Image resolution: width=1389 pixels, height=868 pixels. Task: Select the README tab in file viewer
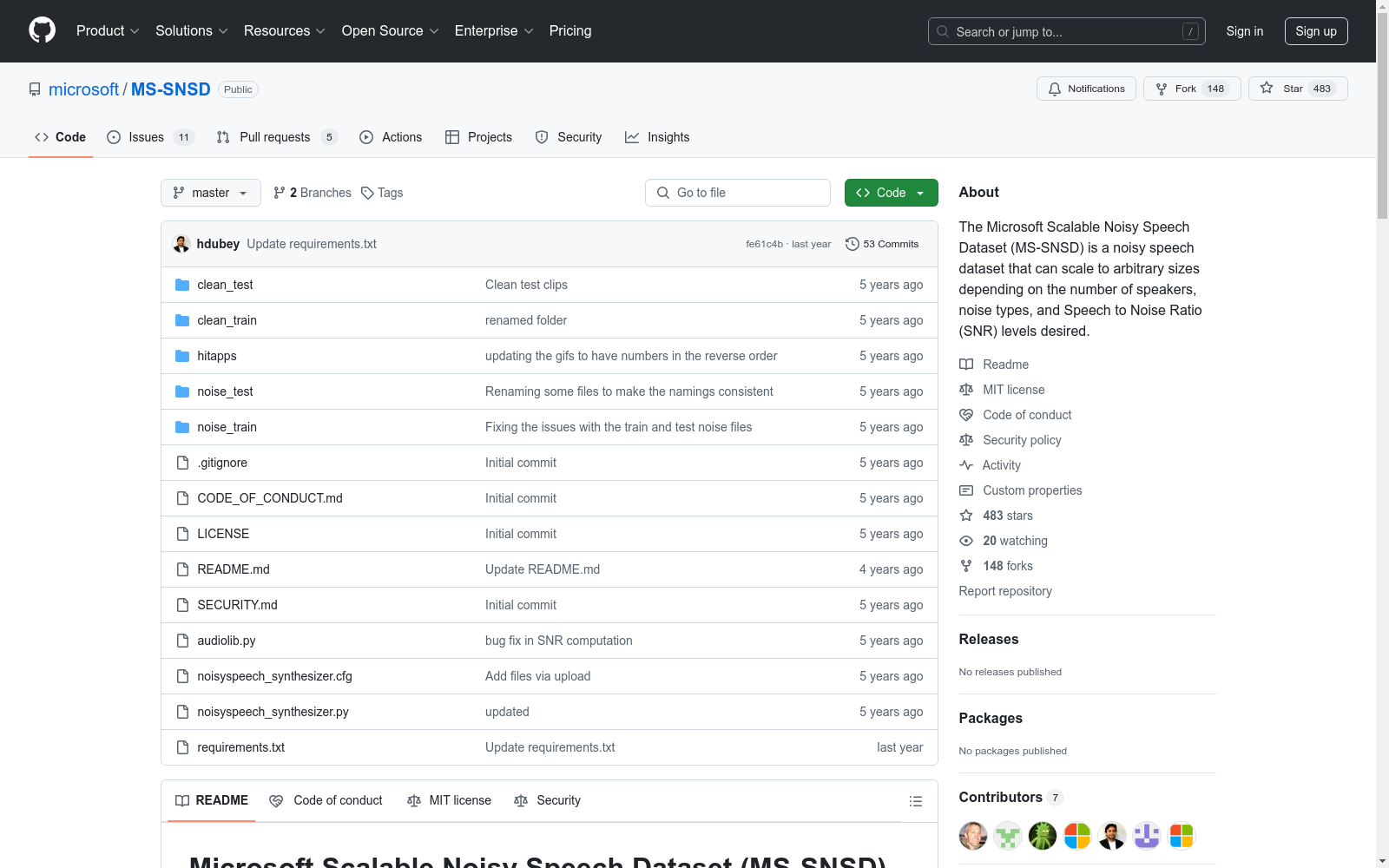(x=212, y=800)
